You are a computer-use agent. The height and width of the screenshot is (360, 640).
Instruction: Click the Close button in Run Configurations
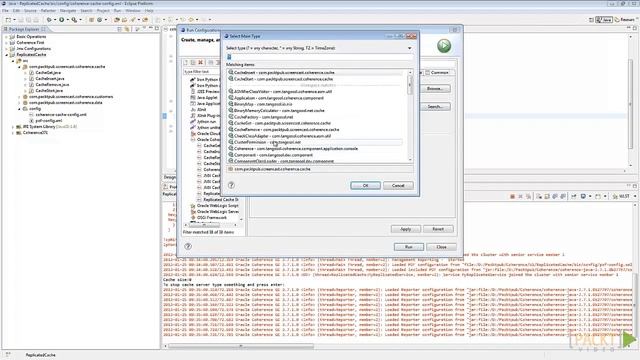[x=441, y=247]
